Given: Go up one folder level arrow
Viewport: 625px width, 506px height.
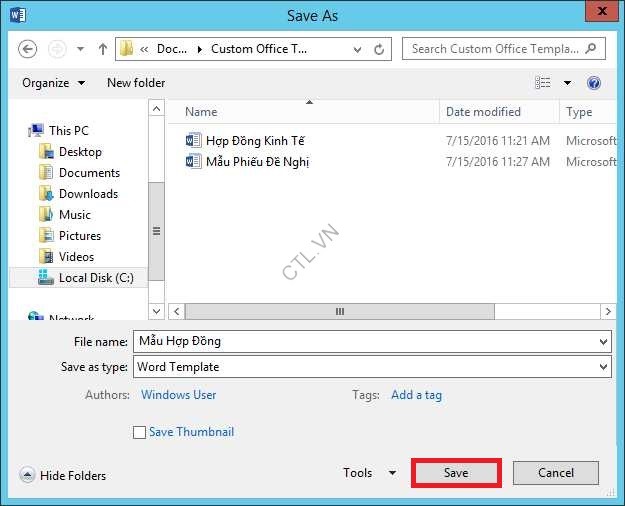Looking at the screenshot, I should [103, 49].
